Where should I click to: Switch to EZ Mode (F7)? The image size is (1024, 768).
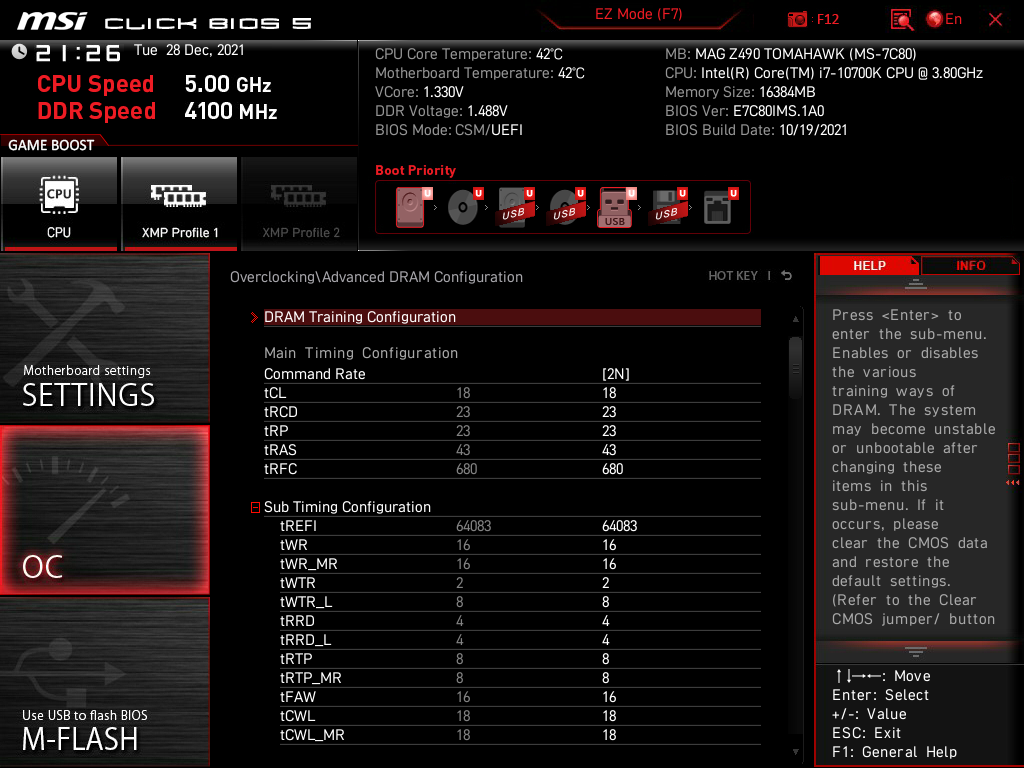638,14
